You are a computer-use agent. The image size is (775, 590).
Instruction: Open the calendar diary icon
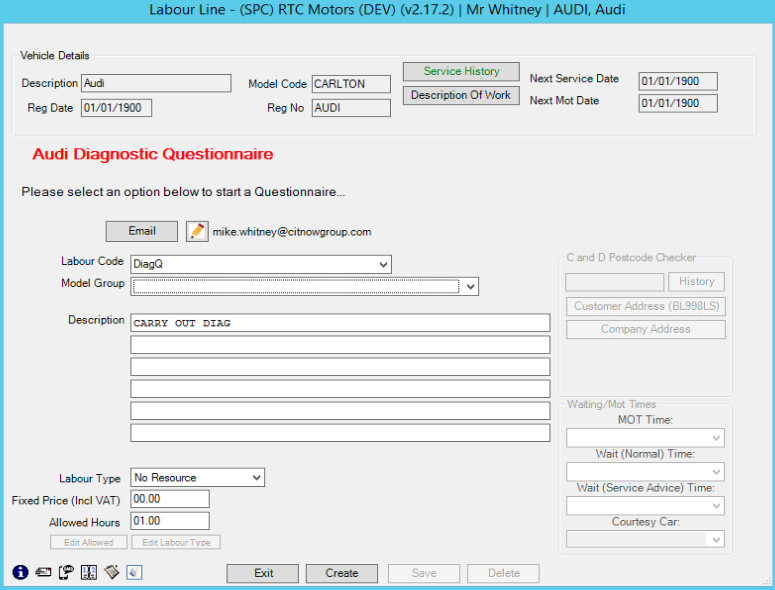click(89, 572)
